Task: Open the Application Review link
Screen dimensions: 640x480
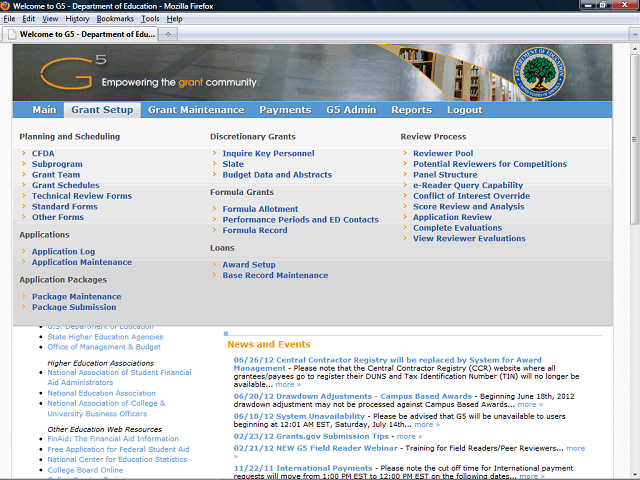Action: coord(452,217)
